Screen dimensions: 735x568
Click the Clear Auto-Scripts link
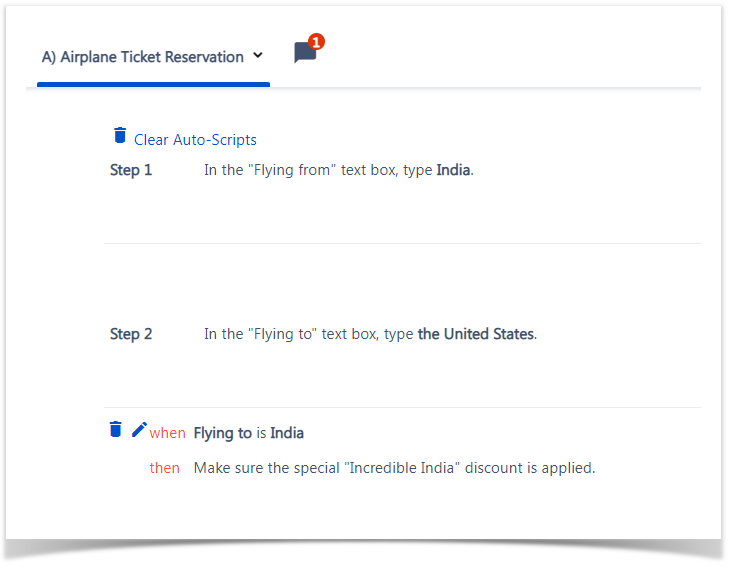coord(195,140)
